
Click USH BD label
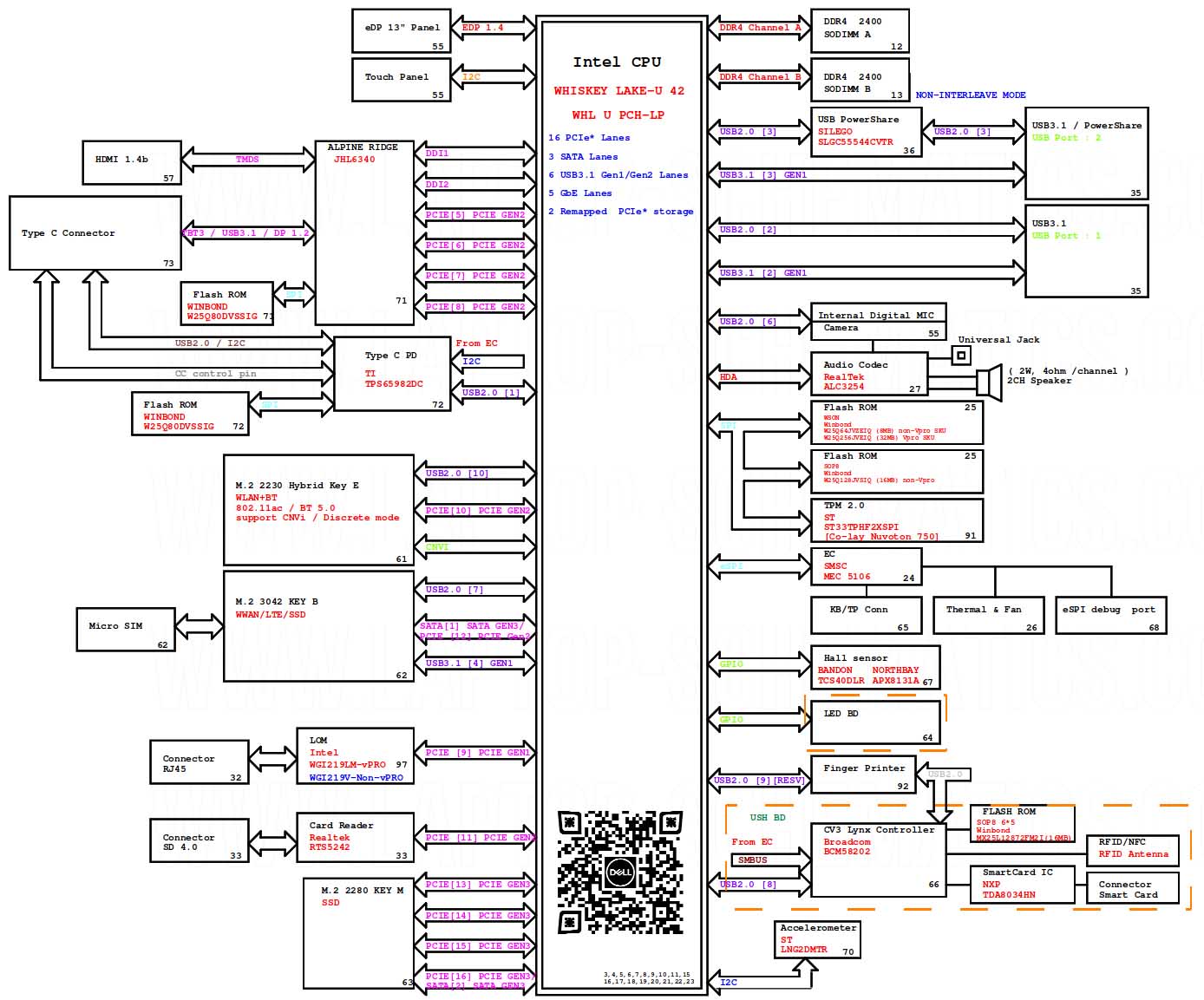tap(768, 818)
